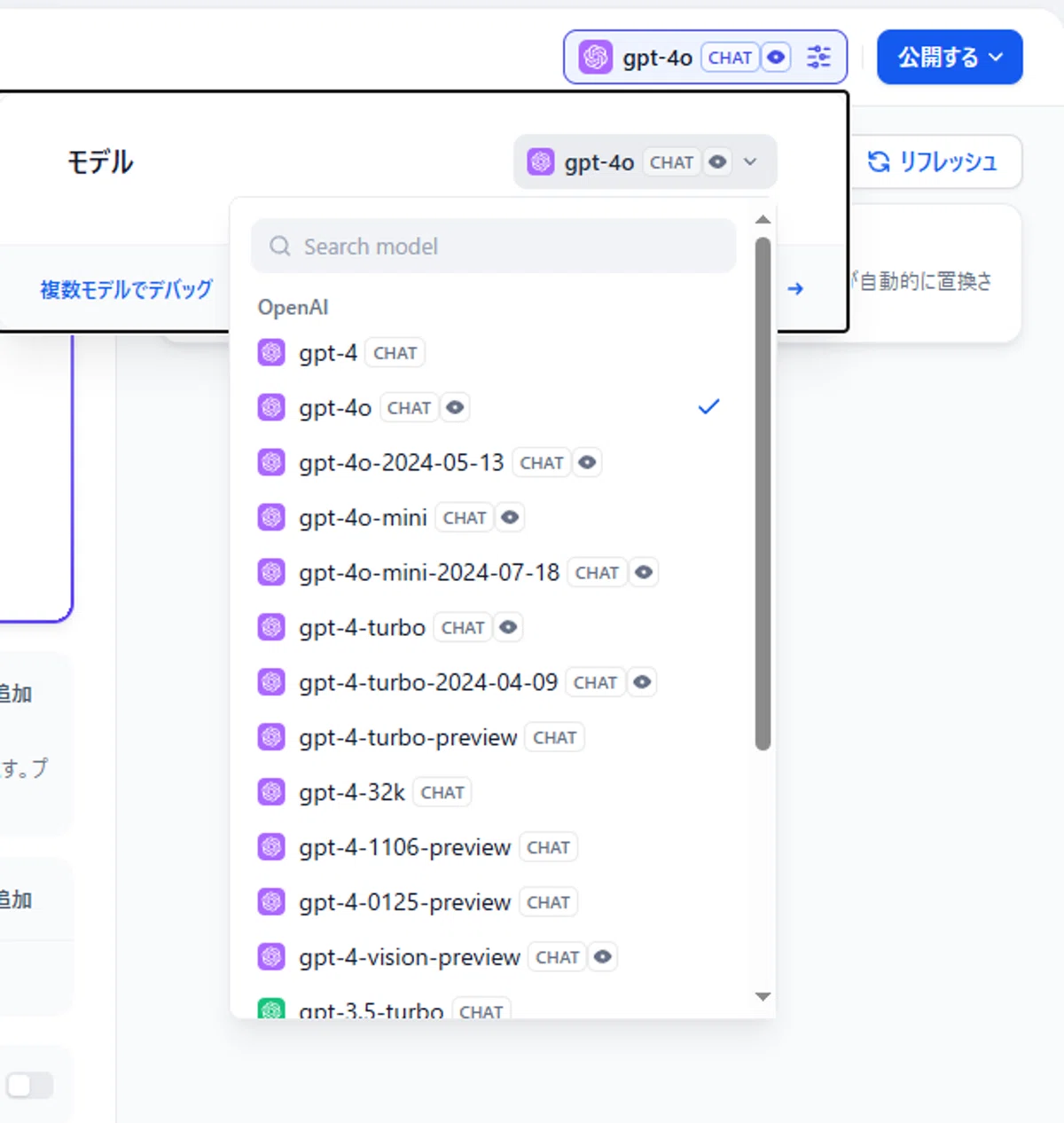Choose gpt-4o-2024-05-13 model
This screenshot has height=1123, width=1064.
click(x=492, y=462)
